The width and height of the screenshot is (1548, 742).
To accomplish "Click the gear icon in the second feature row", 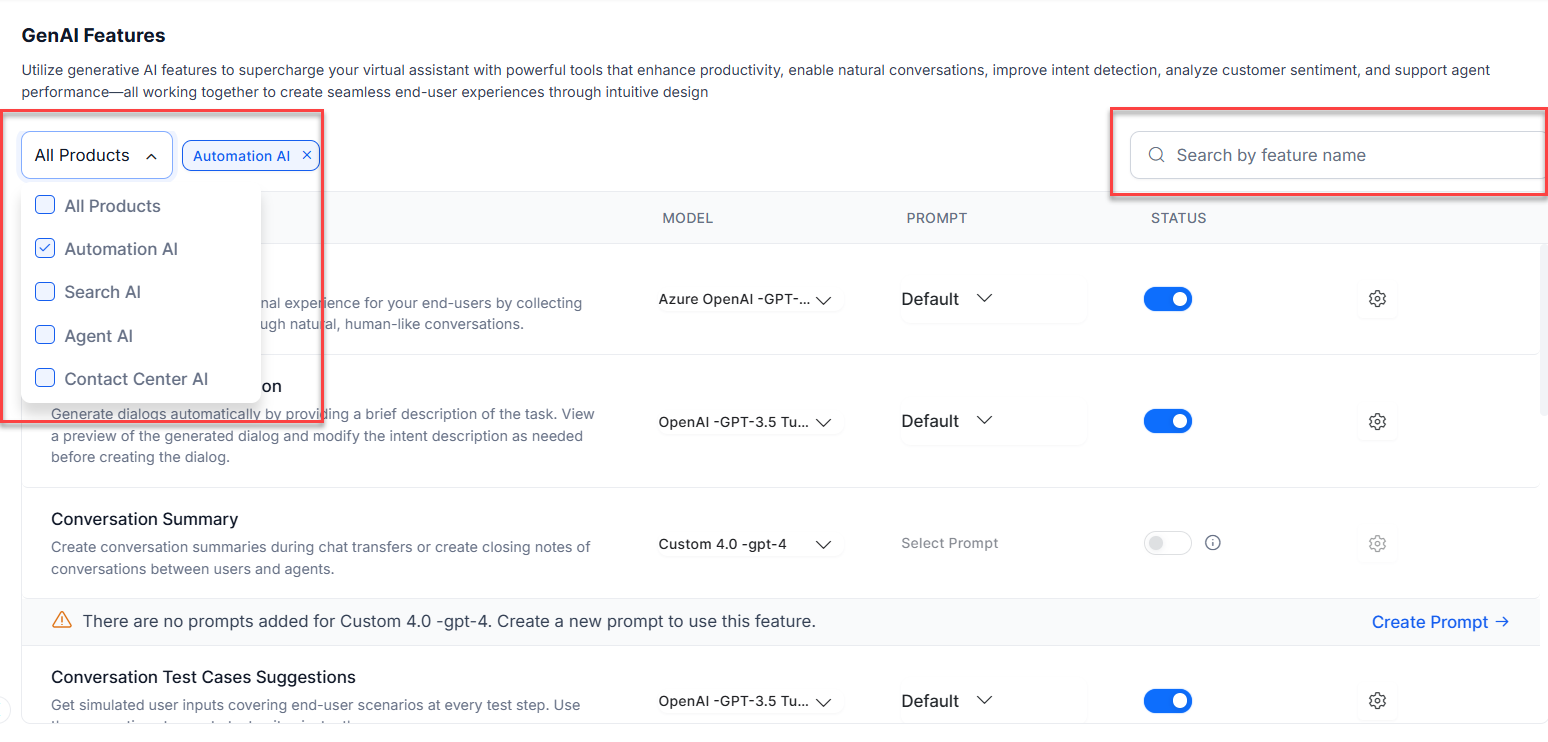I will tap(1377, 421).
